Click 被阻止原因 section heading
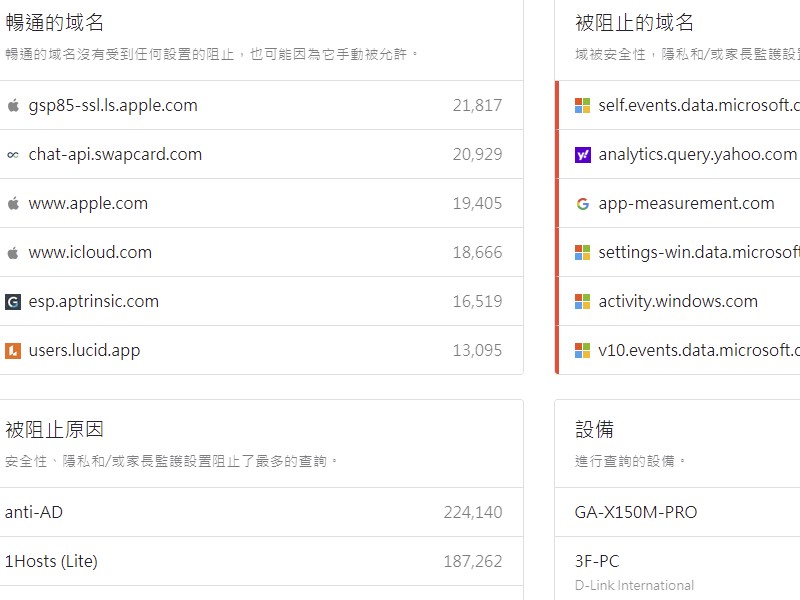Viewport: 800px width, 600px height. 55,430
